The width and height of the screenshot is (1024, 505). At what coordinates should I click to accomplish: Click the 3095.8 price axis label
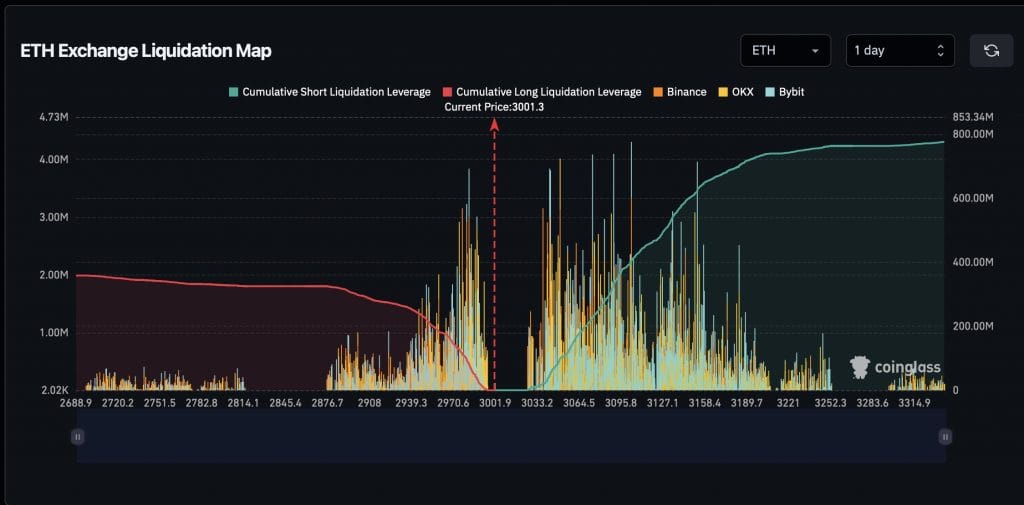click(620, 403)
